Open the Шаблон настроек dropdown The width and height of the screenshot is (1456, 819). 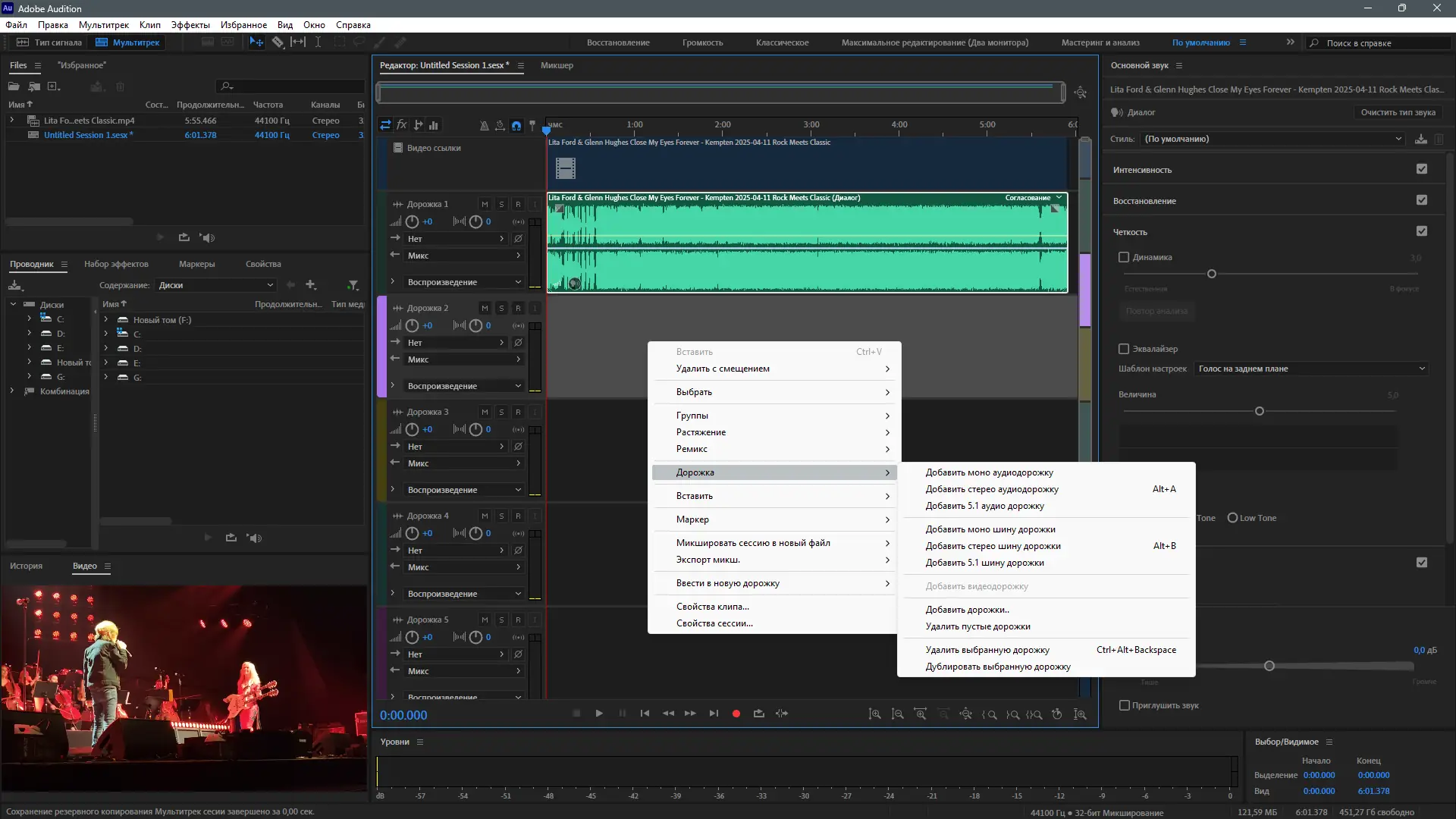click(x=1311, y=369)
